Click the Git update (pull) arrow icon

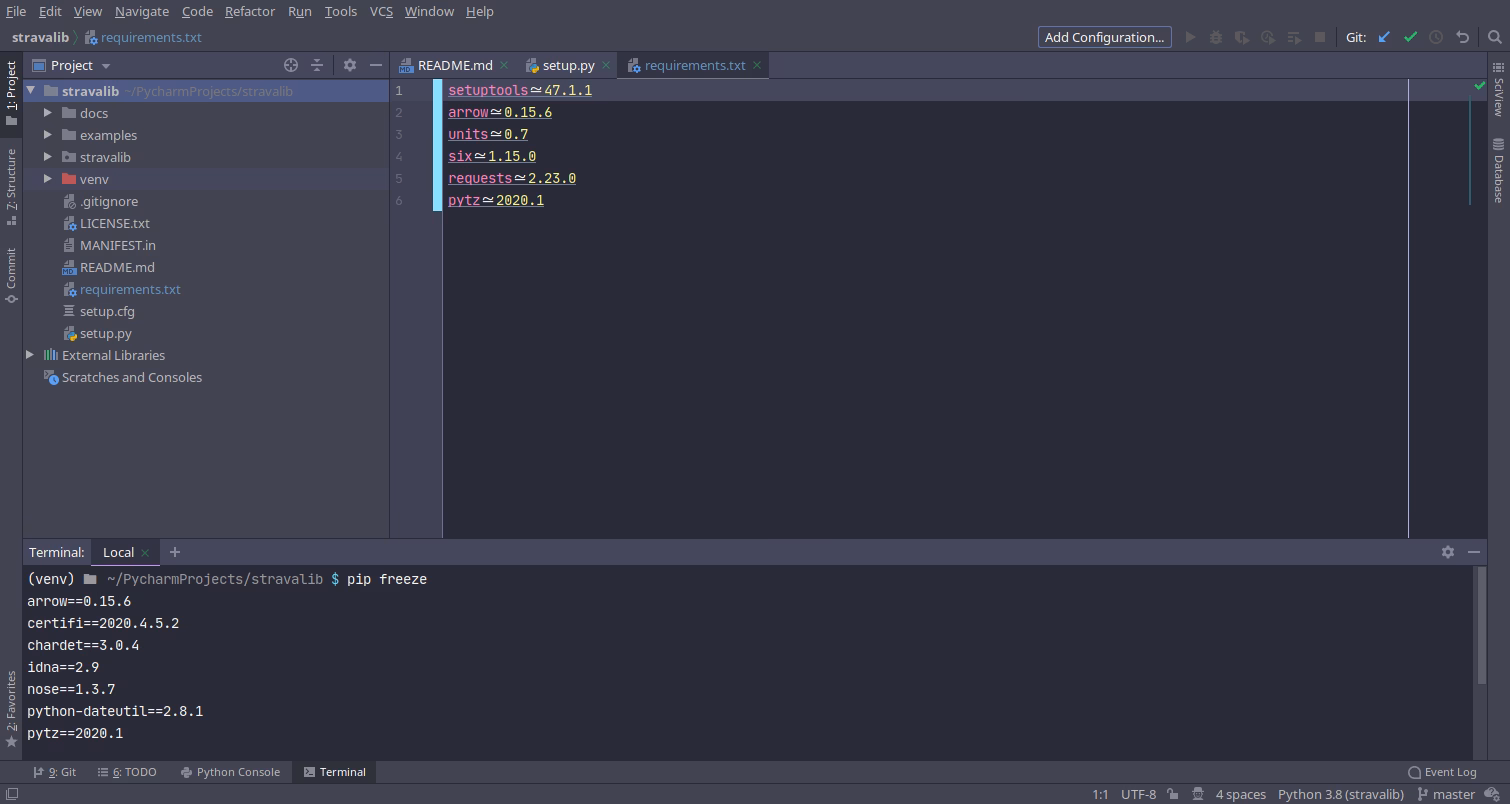coord(1384,37)
